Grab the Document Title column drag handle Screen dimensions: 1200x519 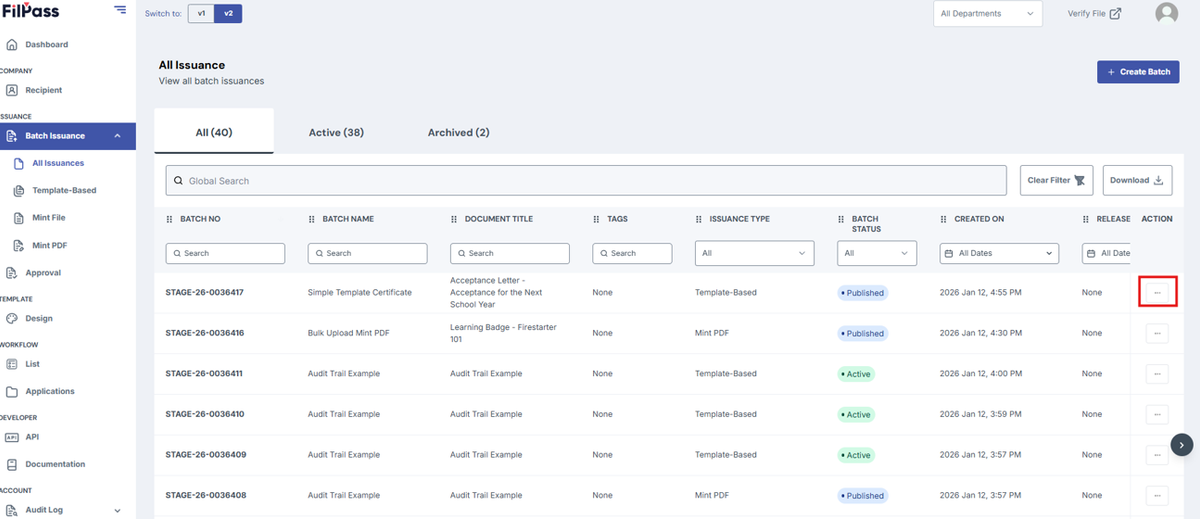[454, 219]
